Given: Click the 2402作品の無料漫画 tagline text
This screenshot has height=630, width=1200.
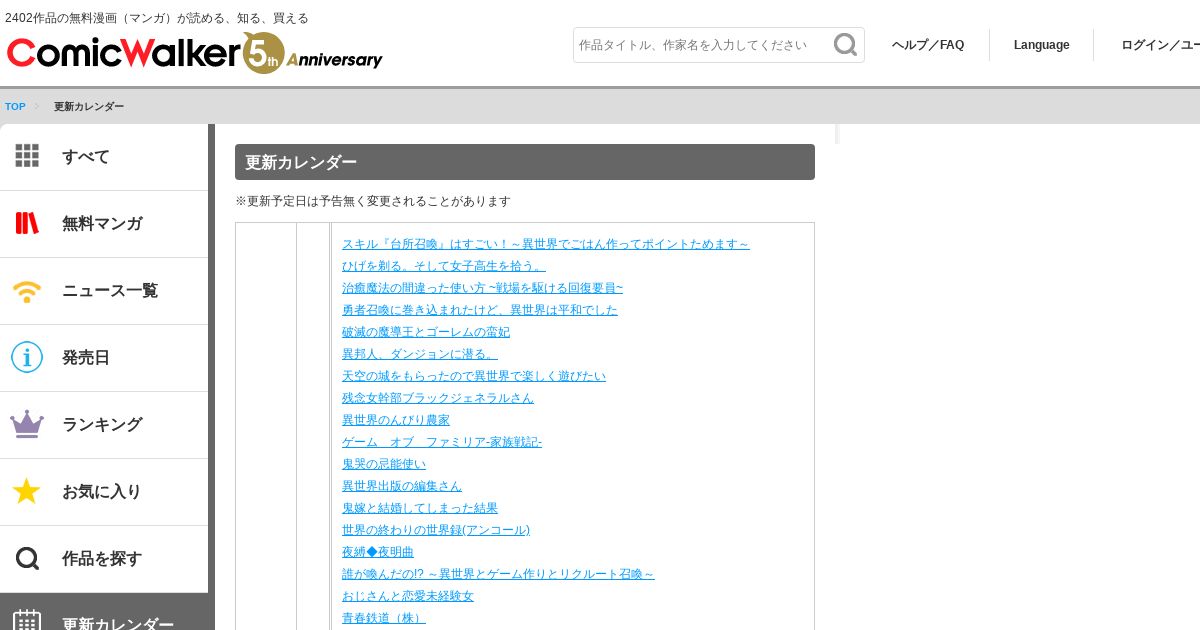Looking at the screenshot, I should click(x=157, y=18).
